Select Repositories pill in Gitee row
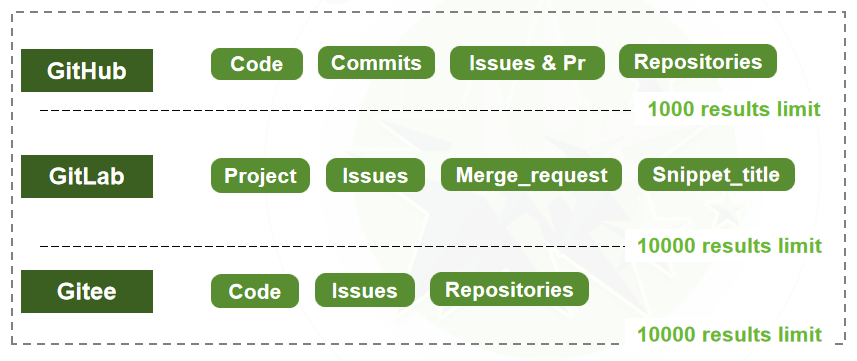 click(x=509, y=289)
